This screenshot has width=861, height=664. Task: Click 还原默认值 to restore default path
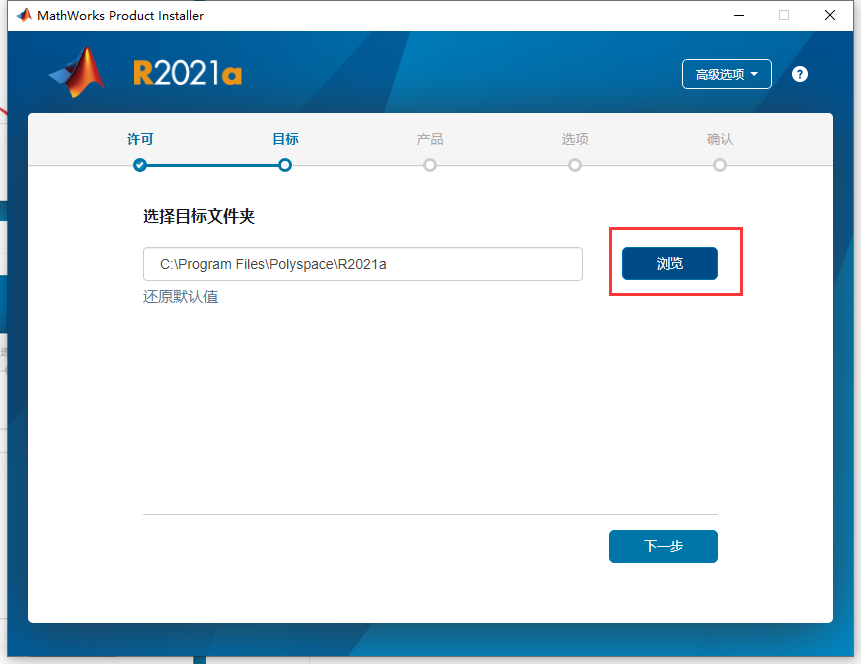(180, 297)
